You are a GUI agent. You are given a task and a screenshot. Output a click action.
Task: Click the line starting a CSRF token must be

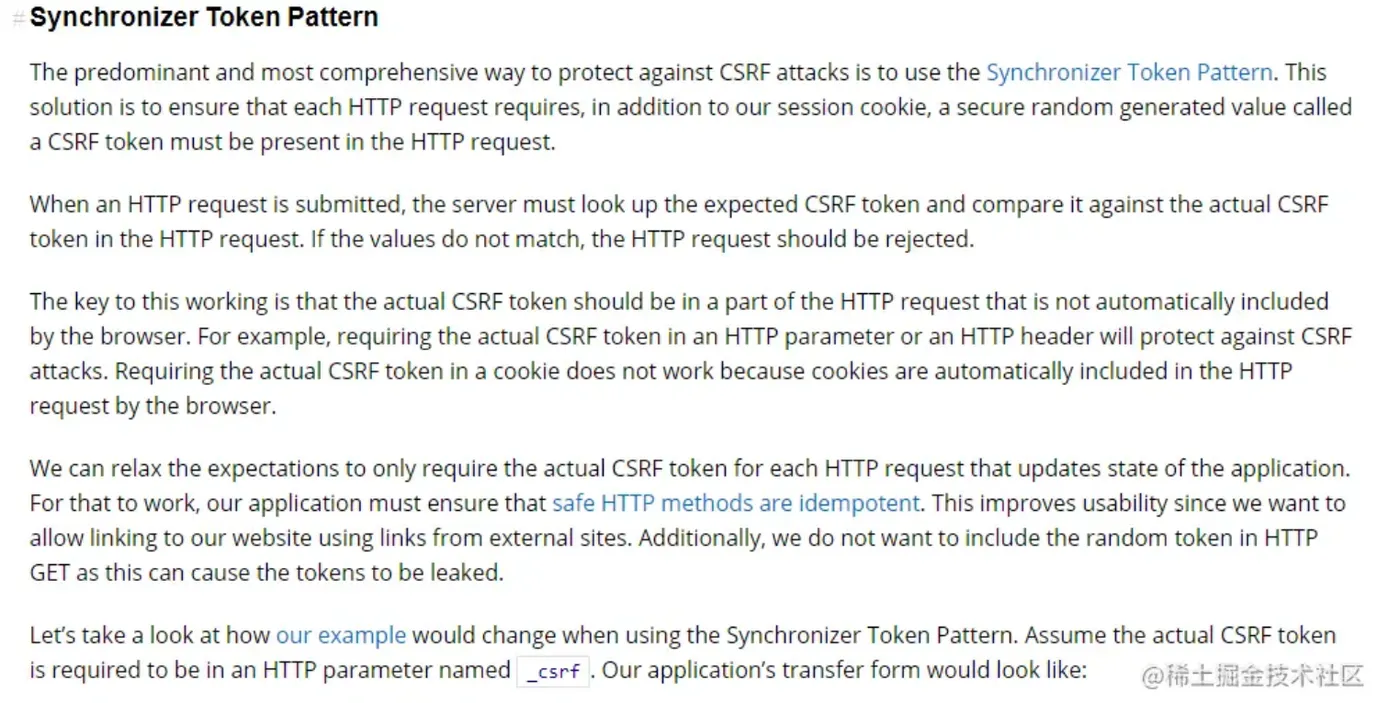292,142
